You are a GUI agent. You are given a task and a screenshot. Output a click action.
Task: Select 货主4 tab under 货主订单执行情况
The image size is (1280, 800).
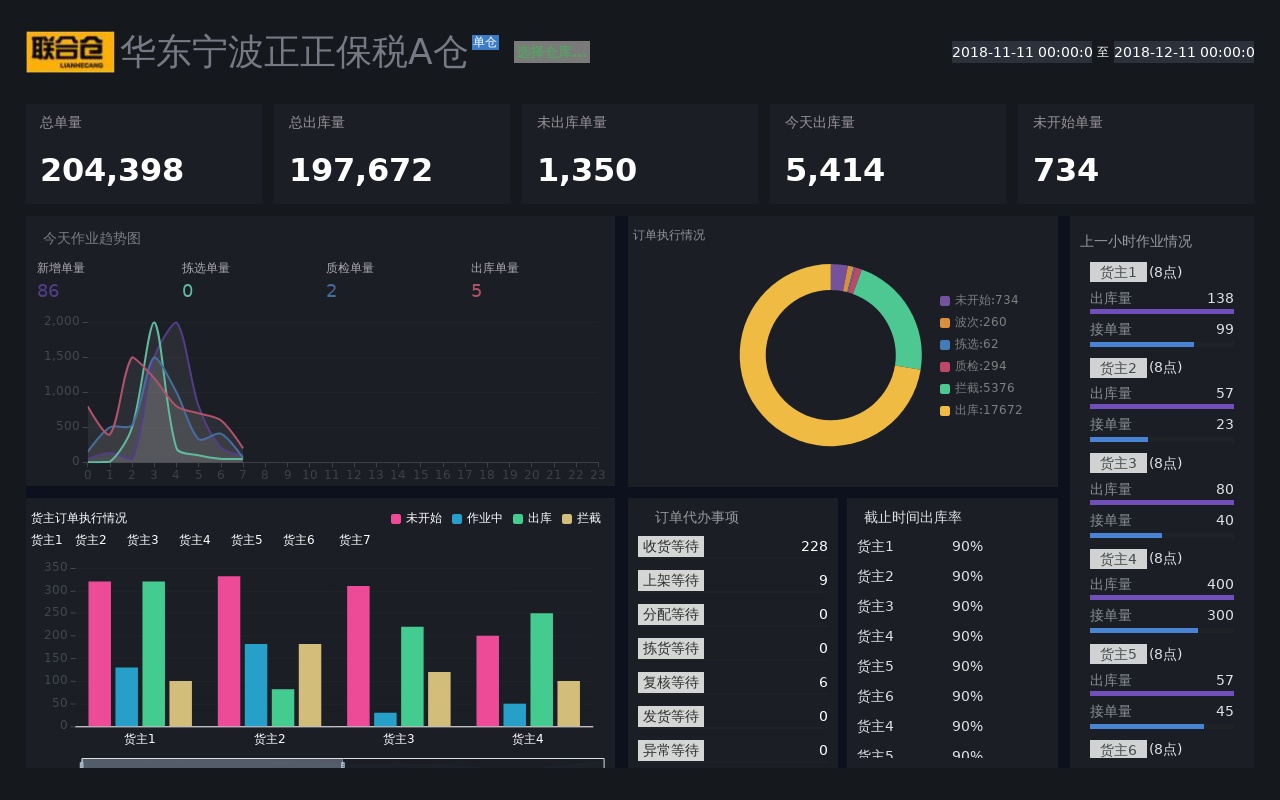click(195, 540)
